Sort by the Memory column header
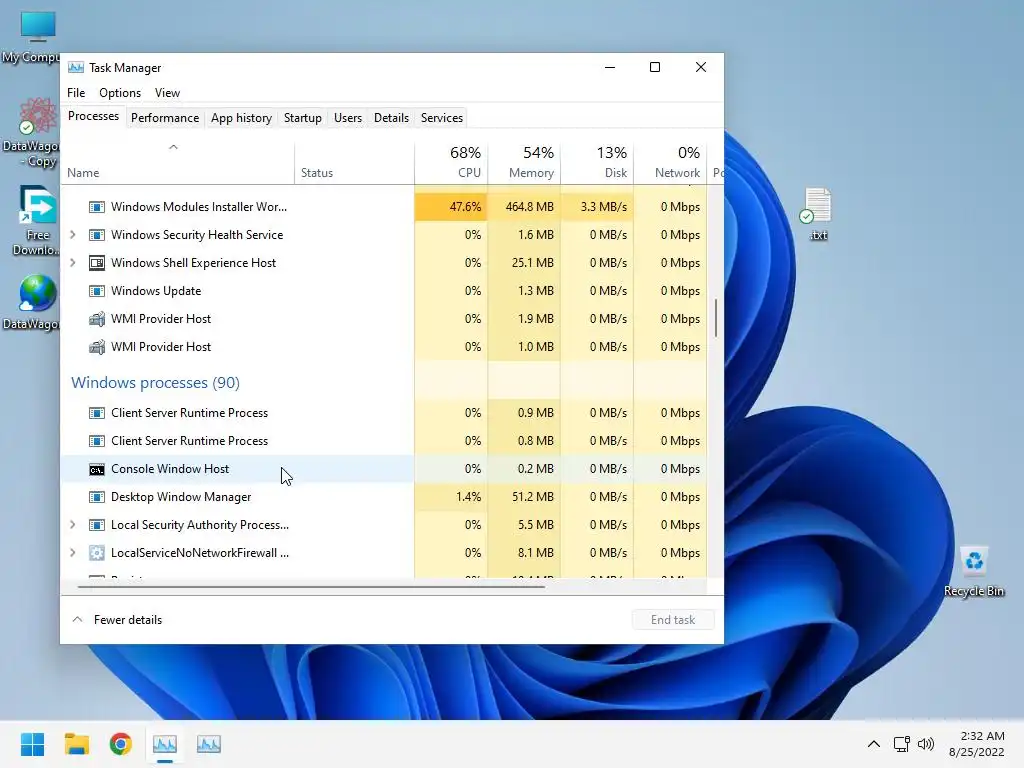Viewport: 1024px width, 768px height. [x=524, y=162]
